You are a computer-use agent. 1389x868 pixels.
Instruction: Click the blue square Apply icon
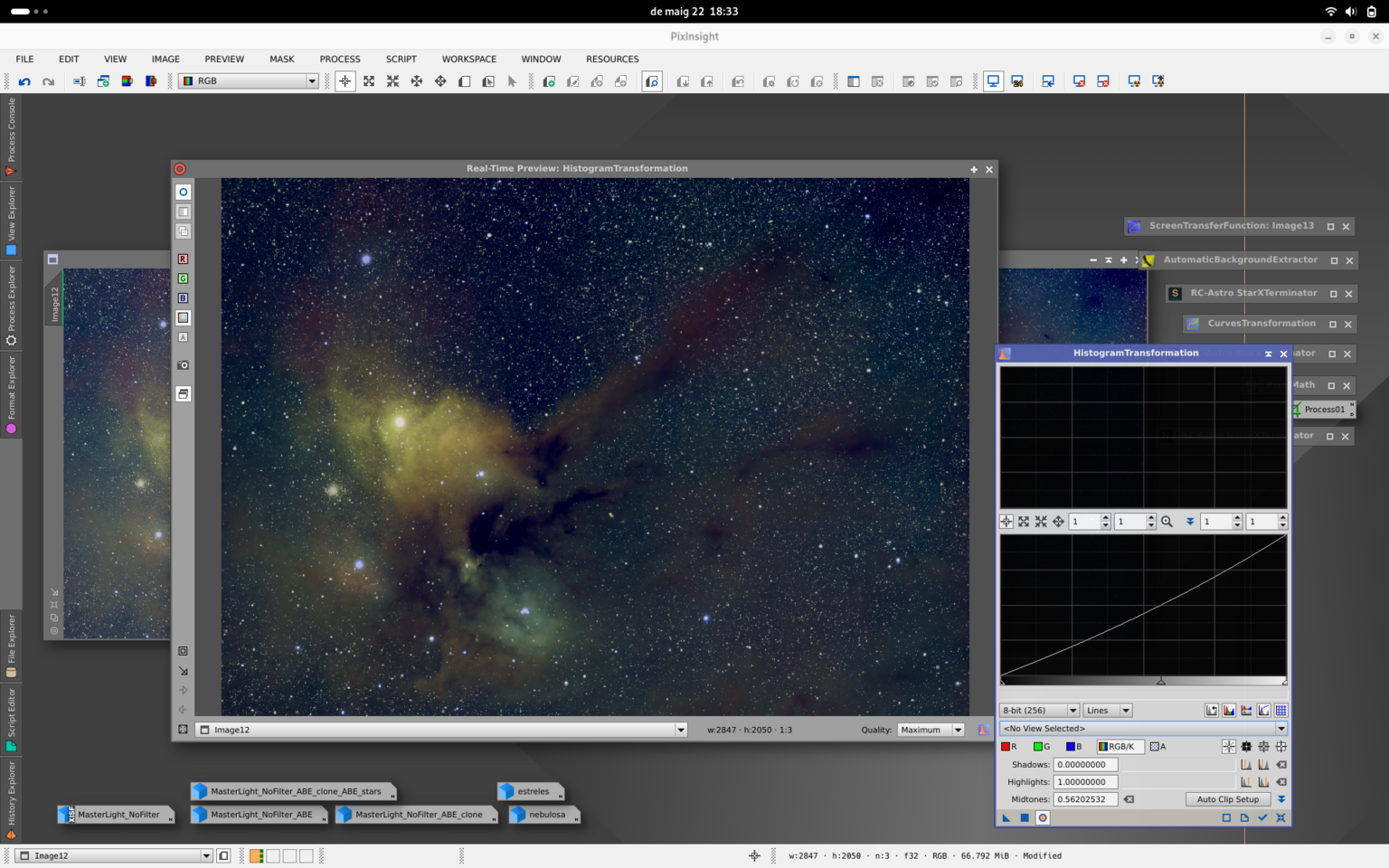point(1025,817)
